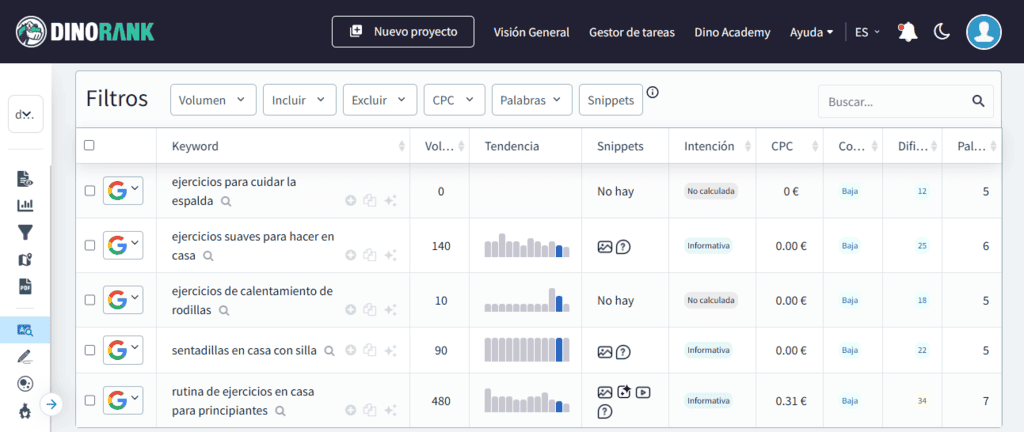Click the info icon next to Snippets
The image size is (1024, 432).
pos(653,93)
